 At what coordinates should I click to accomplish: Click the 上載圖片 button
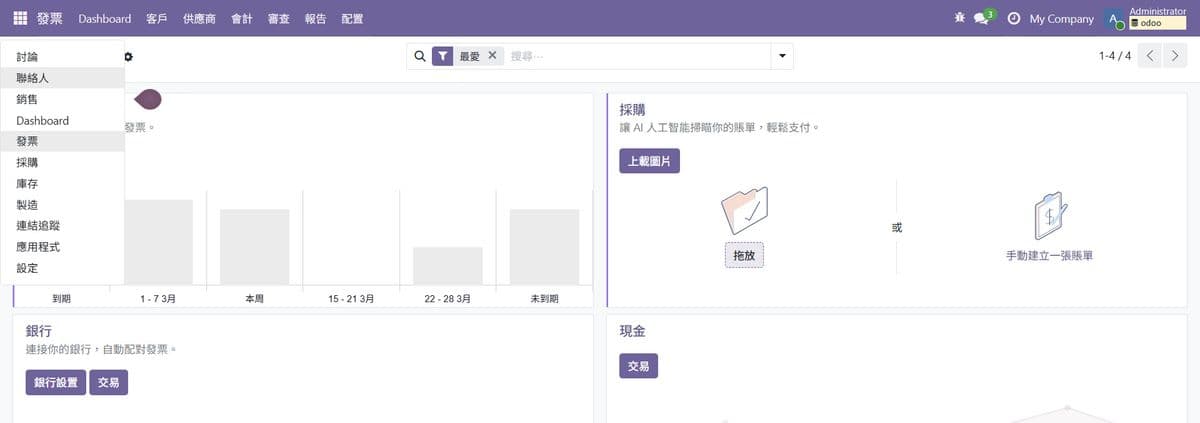(649, 161)
